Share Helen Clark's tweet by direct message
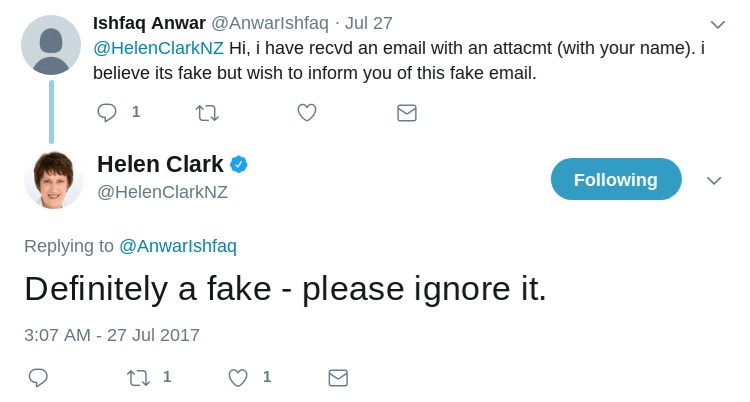The width and height of the screenshot is (750, 402). (338, 377)
